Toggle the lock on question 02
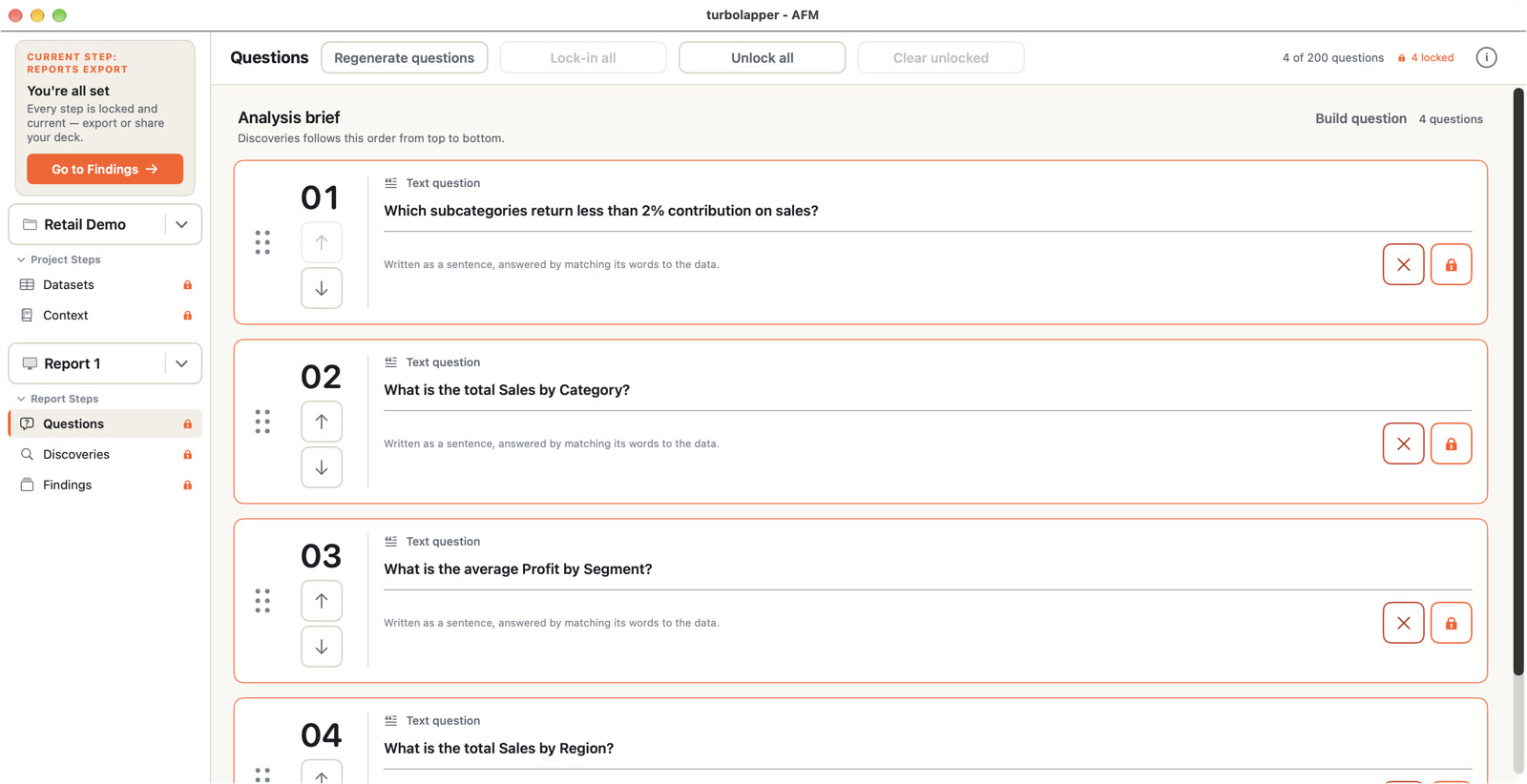The image size is (1527, 784). tap(1451, 444)
